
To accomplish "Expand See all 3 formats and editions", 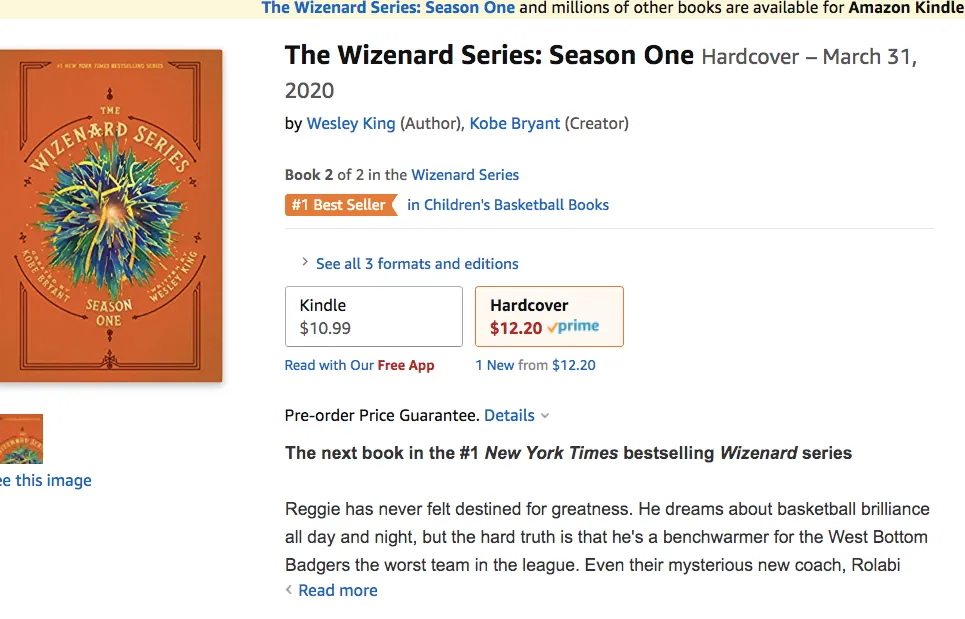I will click(x=417, y=264).
